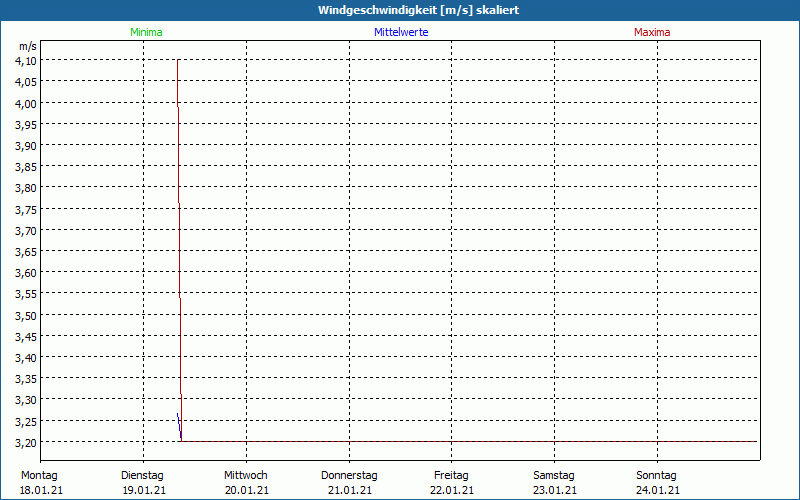The image size is (800, 500).
Task: Click the '3,65' y-axis value
Action: coord(26,252)
